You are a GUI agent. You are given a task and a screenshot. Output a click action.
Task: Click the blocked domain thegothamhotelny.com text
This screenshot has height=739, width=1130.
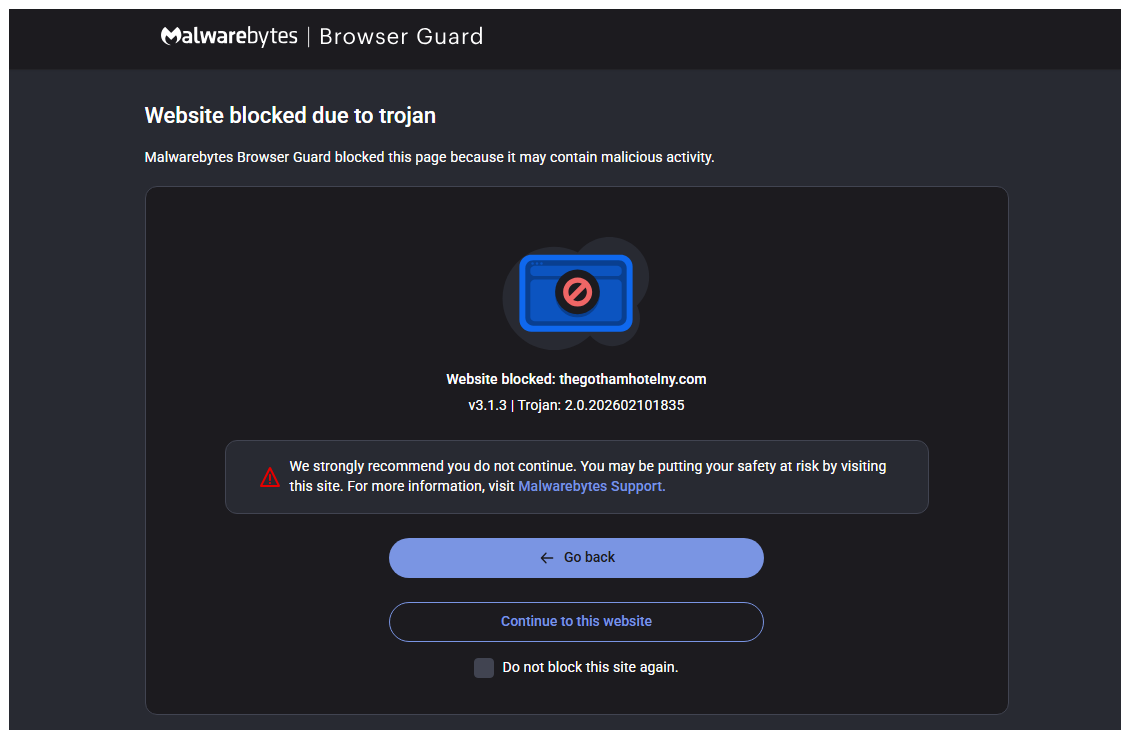tap(633, 379)
